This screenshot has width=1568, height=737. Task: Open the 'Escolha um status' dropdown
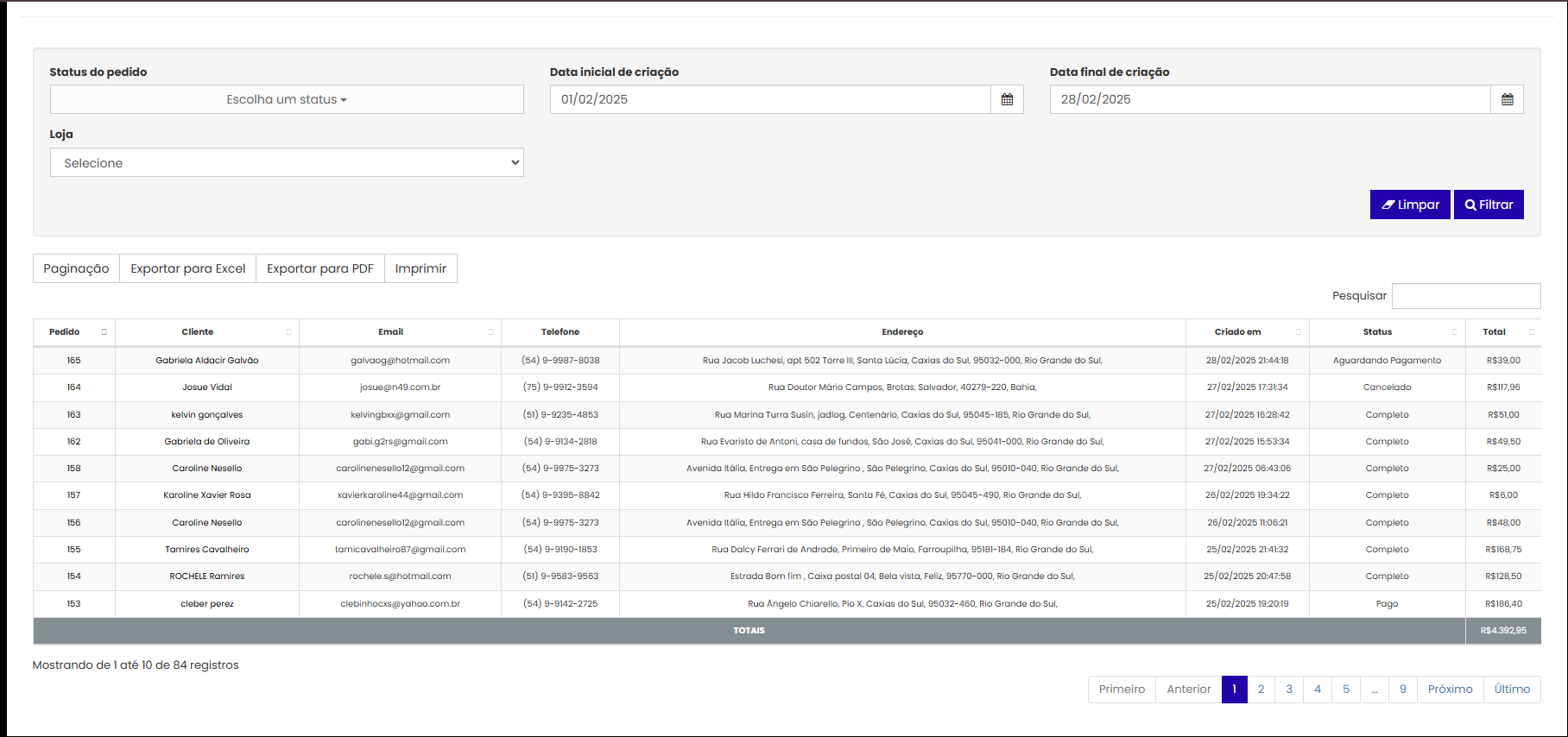click(287, 99)
